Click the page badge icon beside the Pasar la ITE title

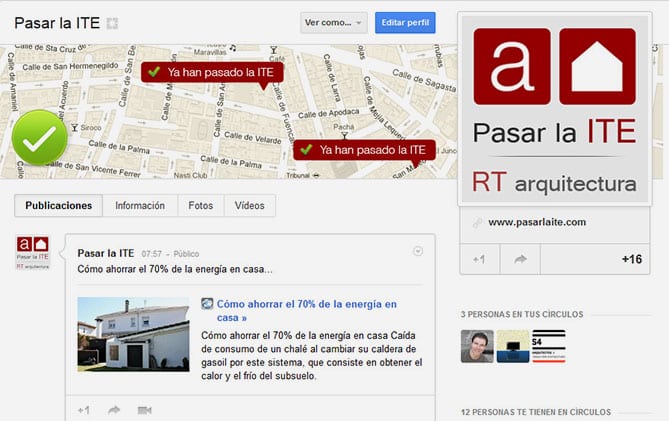coord(112,24)
